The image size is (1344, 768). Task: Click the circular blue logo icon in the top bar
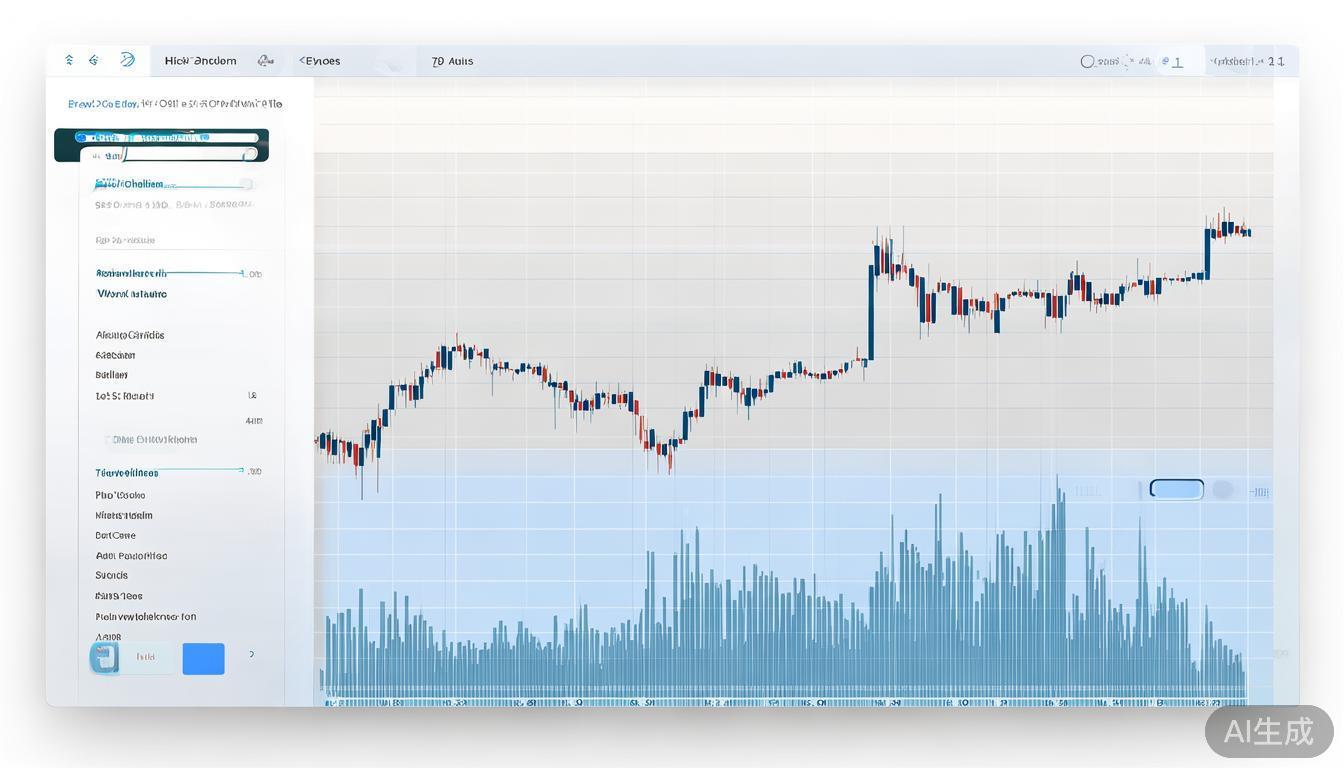pyautogui.click(x=128, y=60)
